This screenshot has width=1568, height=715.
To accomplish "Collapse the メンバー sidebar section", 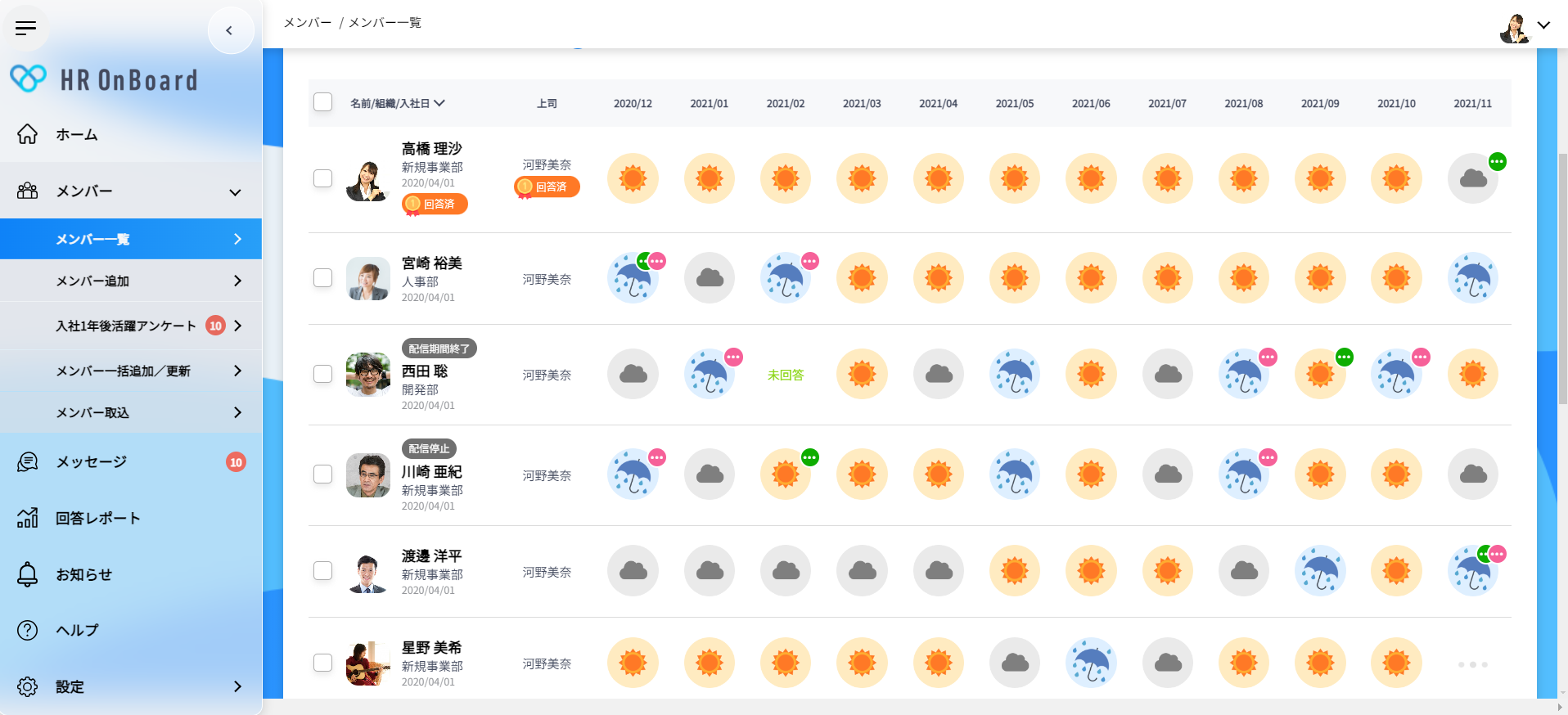I will point(235,192).
